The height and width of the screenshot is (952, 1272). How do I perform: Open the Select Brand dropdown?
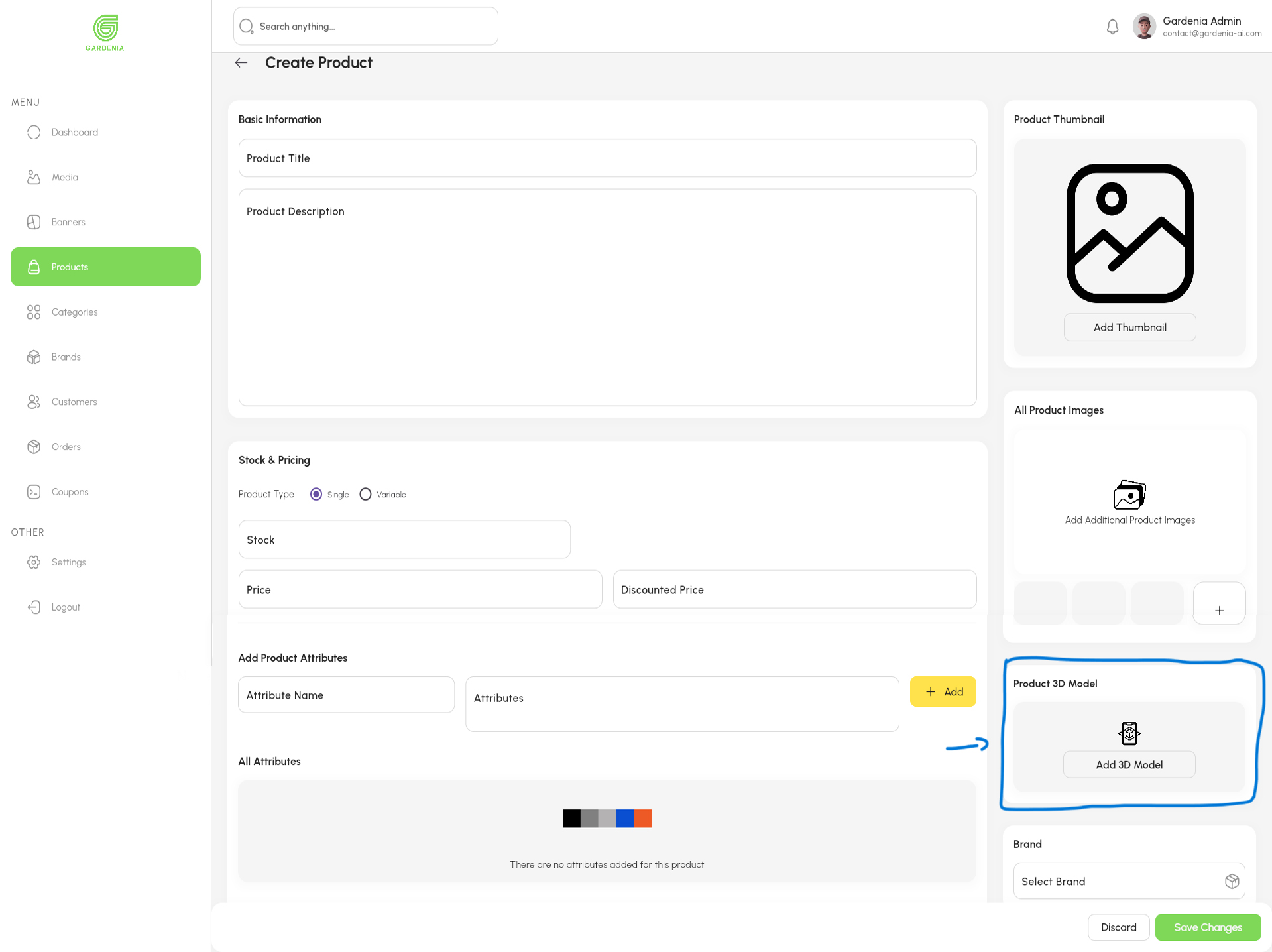point(1129,881)
